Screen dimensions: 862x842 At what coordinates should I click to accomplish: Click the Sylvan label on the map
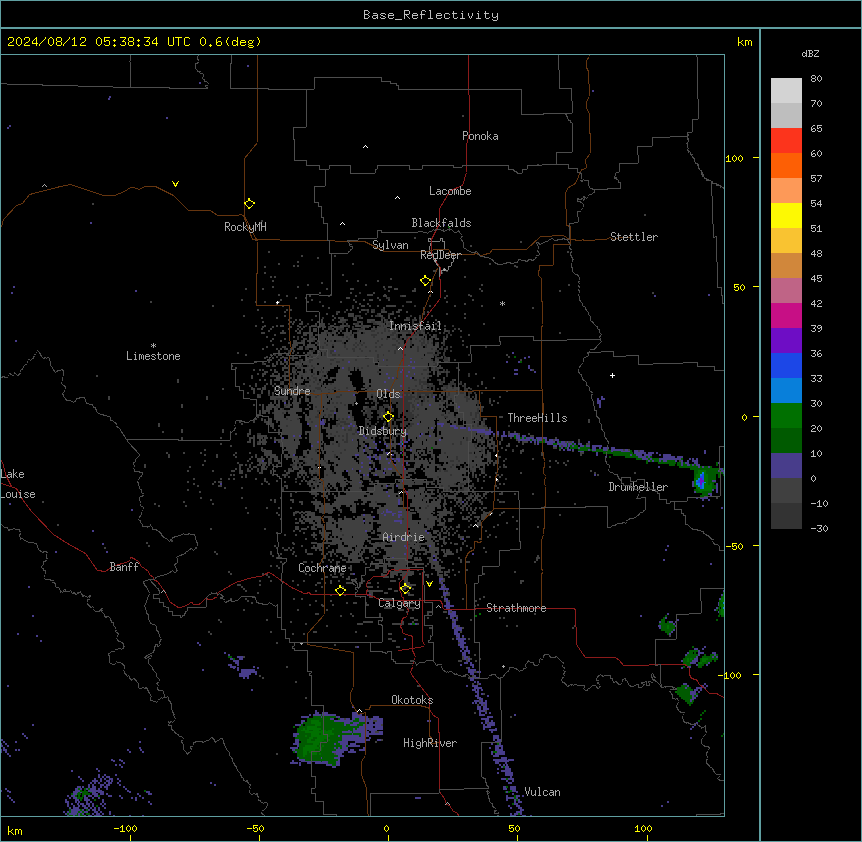[x=390, y=245]
